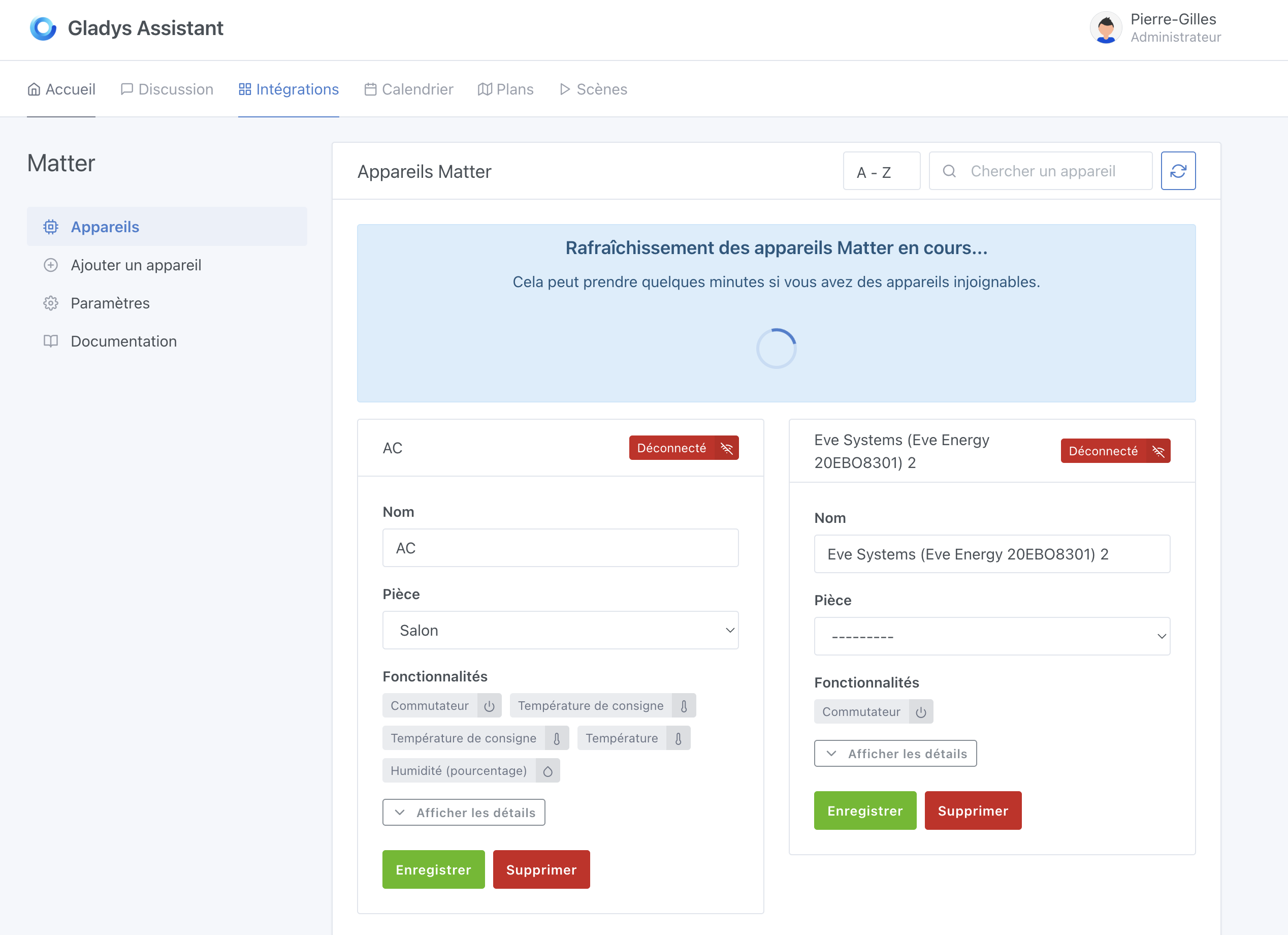Select the Intégrations tab

coord(288,89)
